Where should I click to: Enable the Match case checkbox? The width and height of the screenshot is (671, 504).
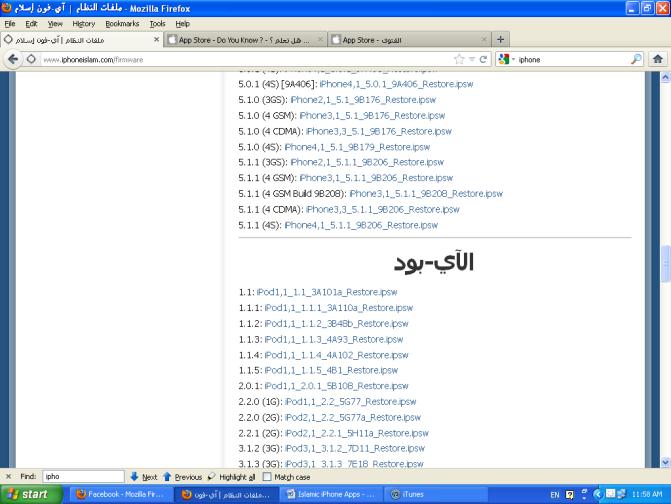(x=267, y=477)
